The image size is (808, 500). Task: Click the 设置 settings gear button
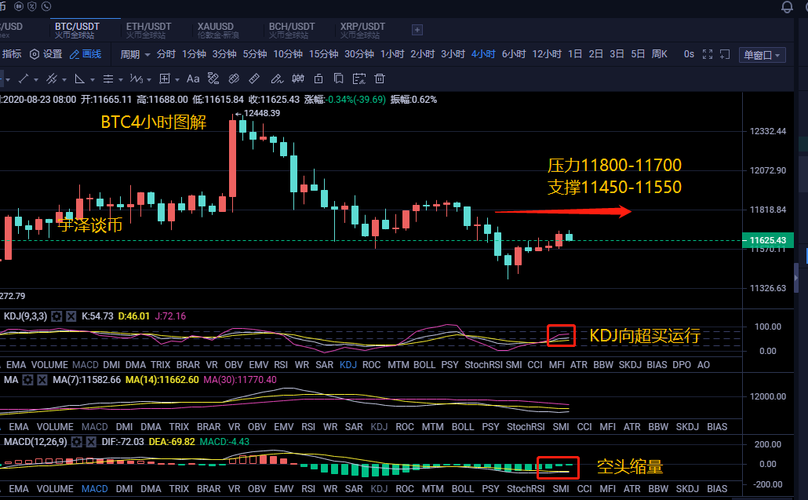point(46,54)
